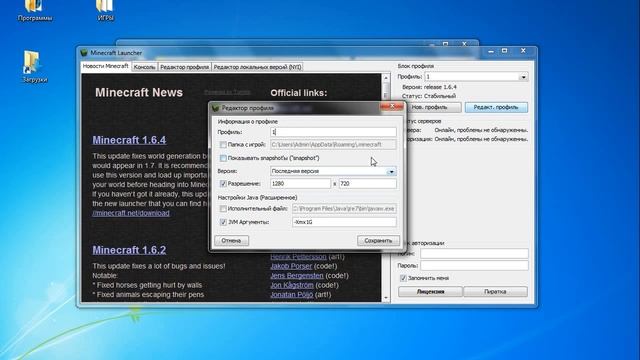Toggle the Папка с игрой checkbox
The image size is (640, 360).
[223, 144]
